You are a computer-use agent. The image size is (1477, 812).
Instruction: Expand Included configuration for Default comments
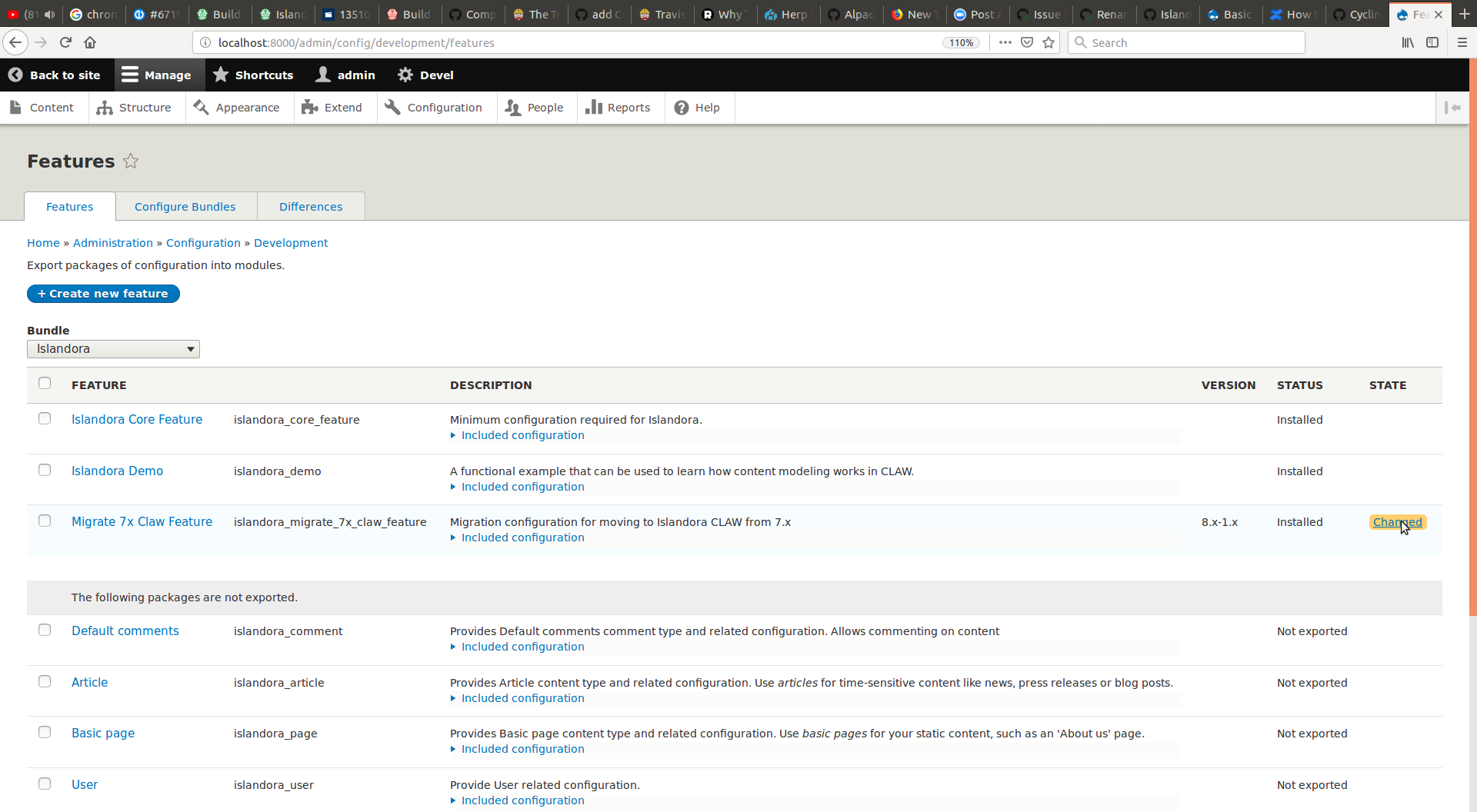[x=522, y=647]
